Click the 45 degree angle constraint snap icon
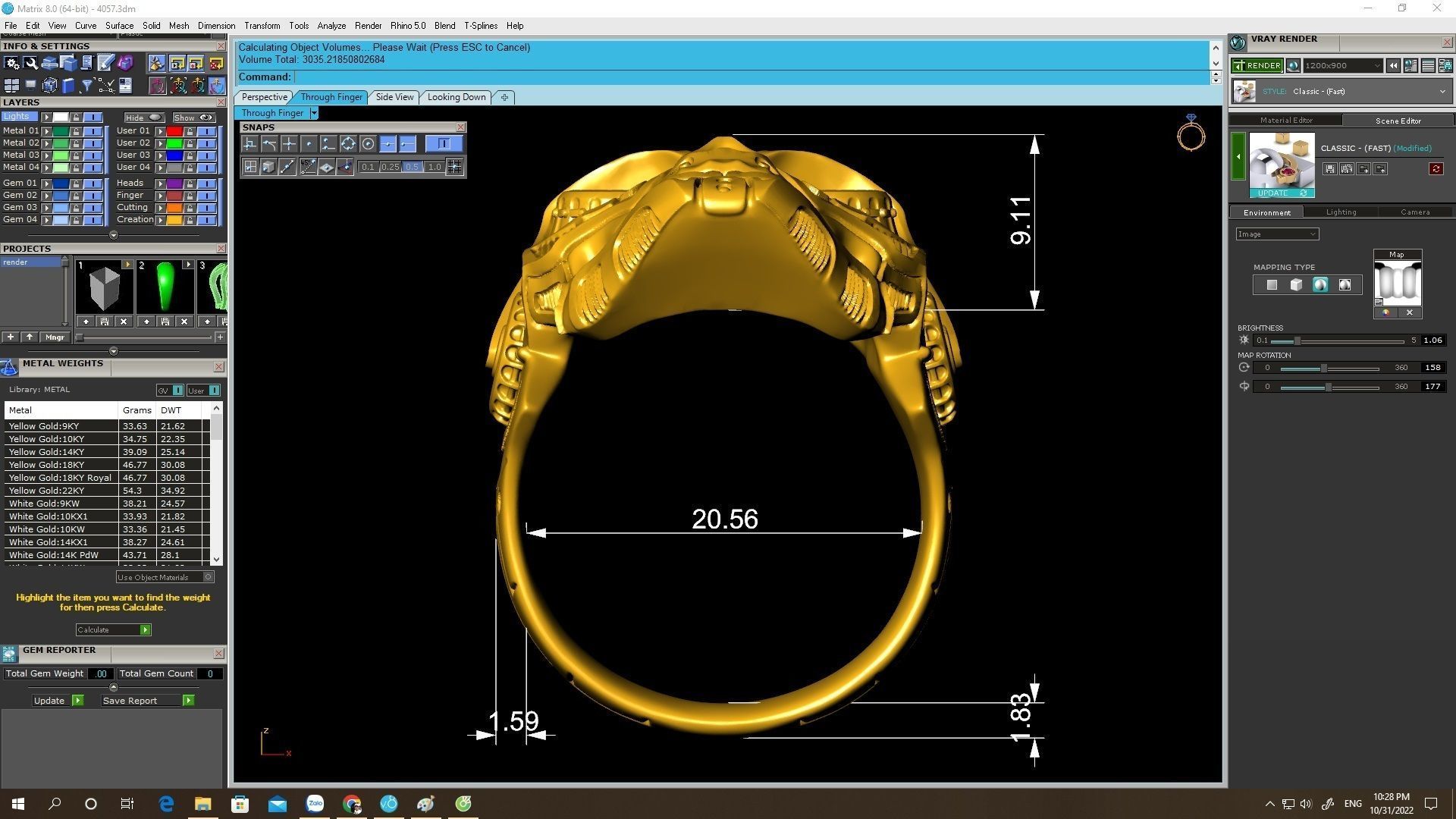Screen dimensions: 1456x819 [308, 167]
